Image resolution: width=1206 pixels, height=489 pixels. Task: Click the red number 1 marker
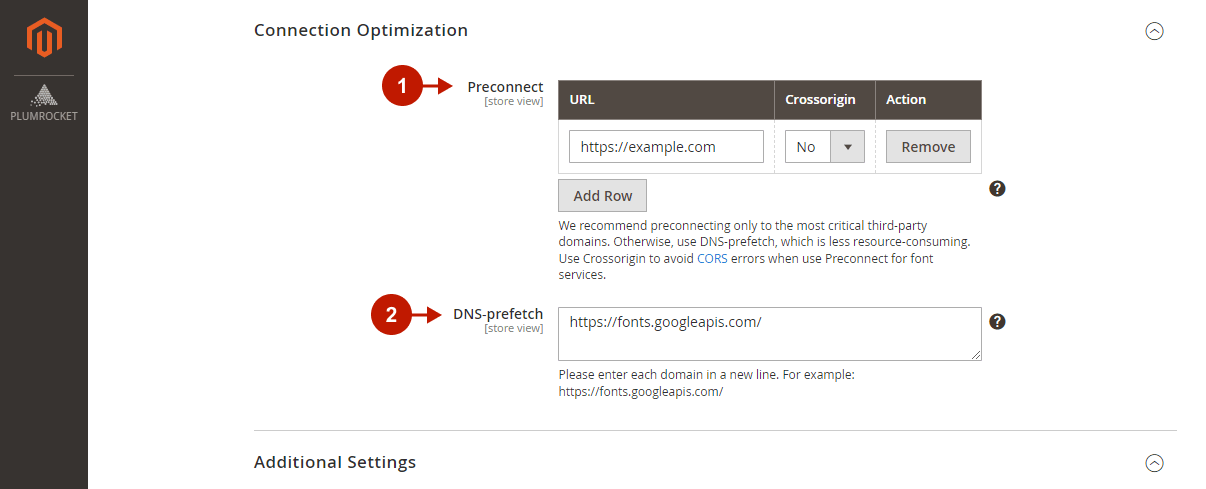tap(402, 87)
